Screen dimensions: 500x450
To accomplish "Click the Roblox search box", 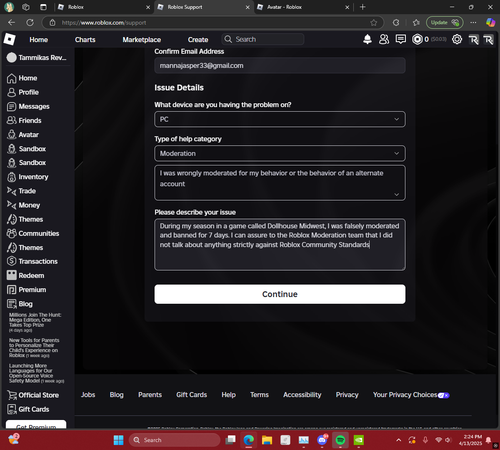I will 263,39.
